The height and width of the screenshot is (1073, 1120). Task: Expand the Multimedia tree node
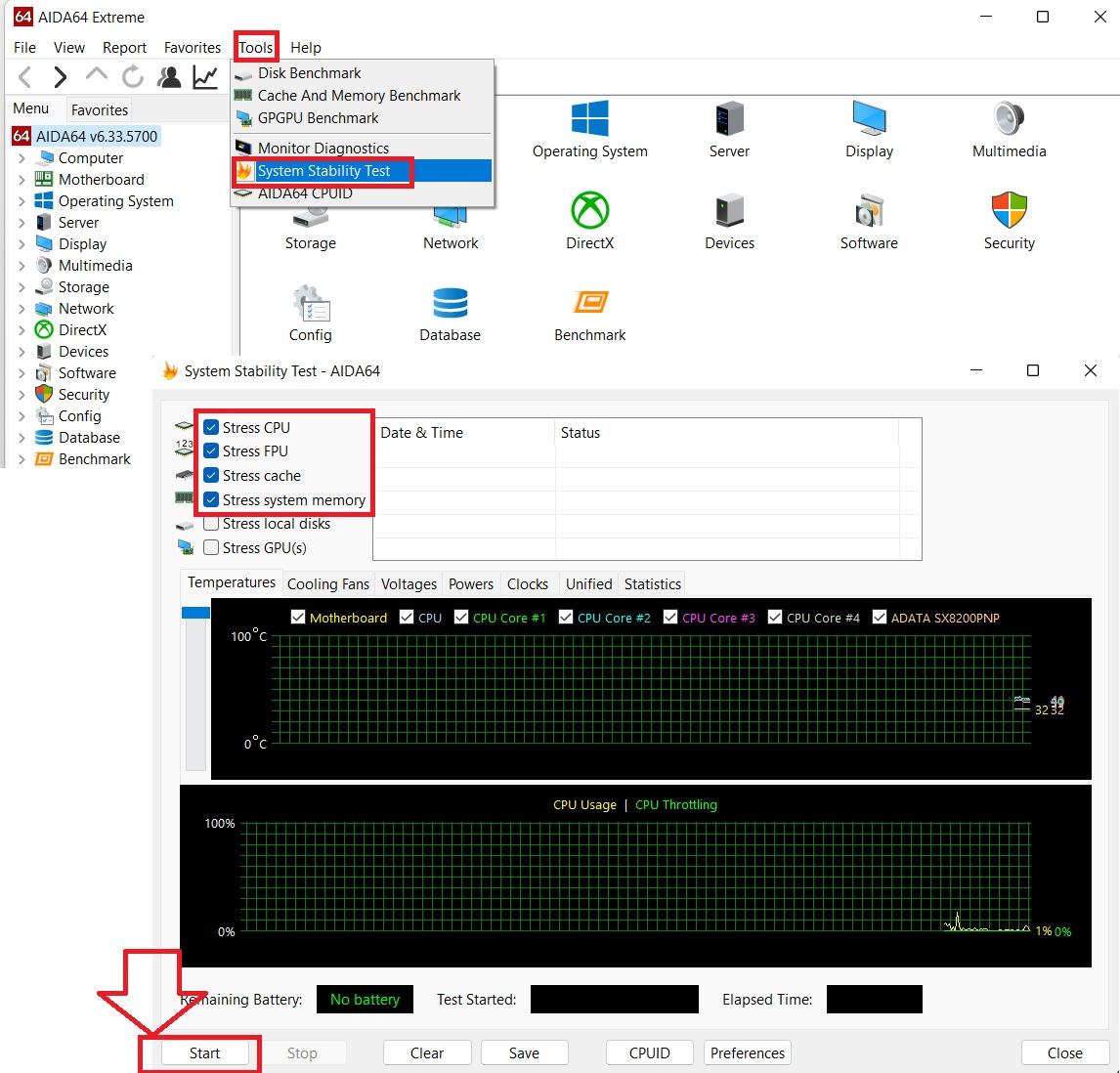22,265
